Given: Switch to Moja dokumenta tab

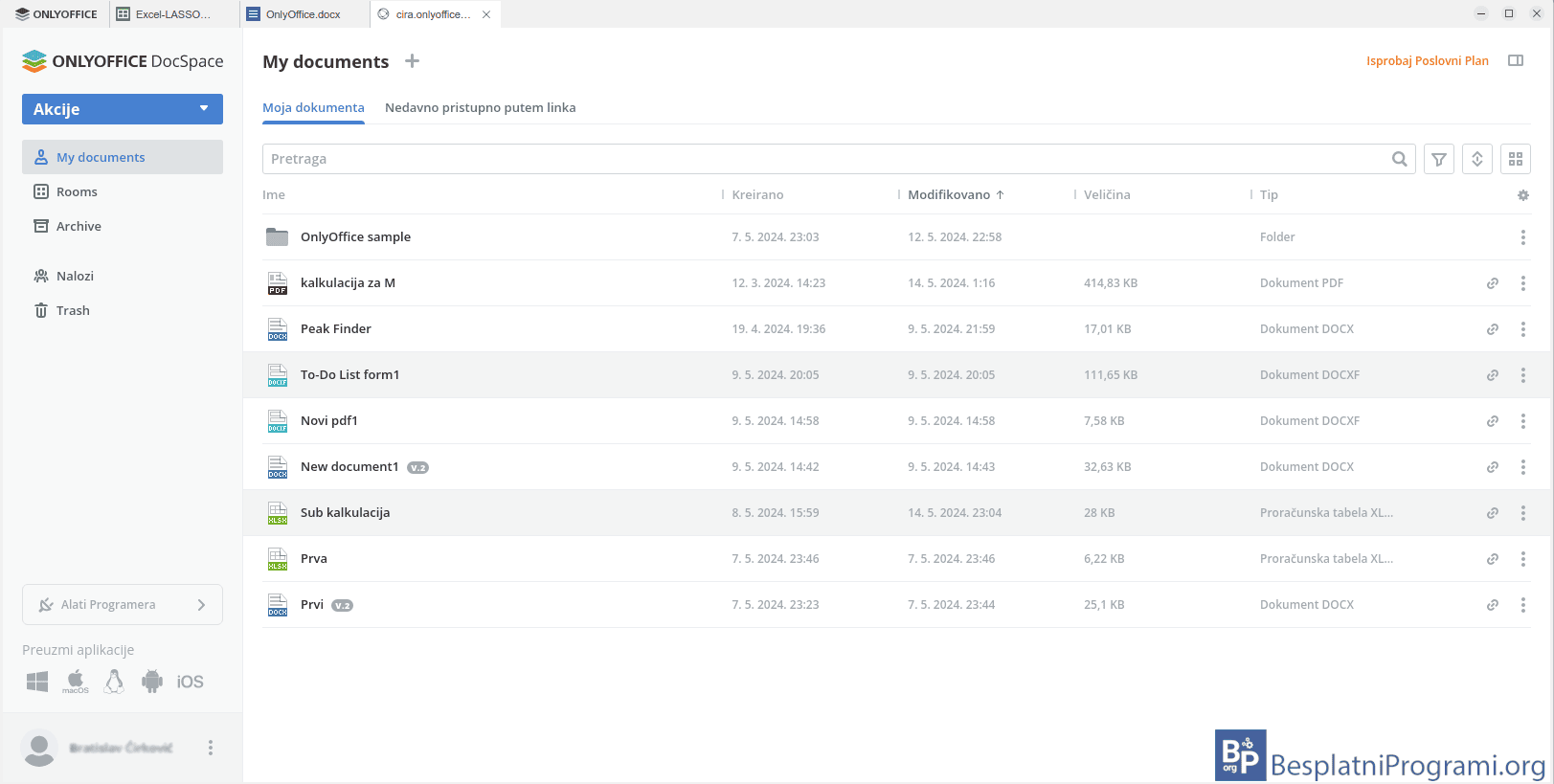Looking at the screenshot, I should pos(313,108).
